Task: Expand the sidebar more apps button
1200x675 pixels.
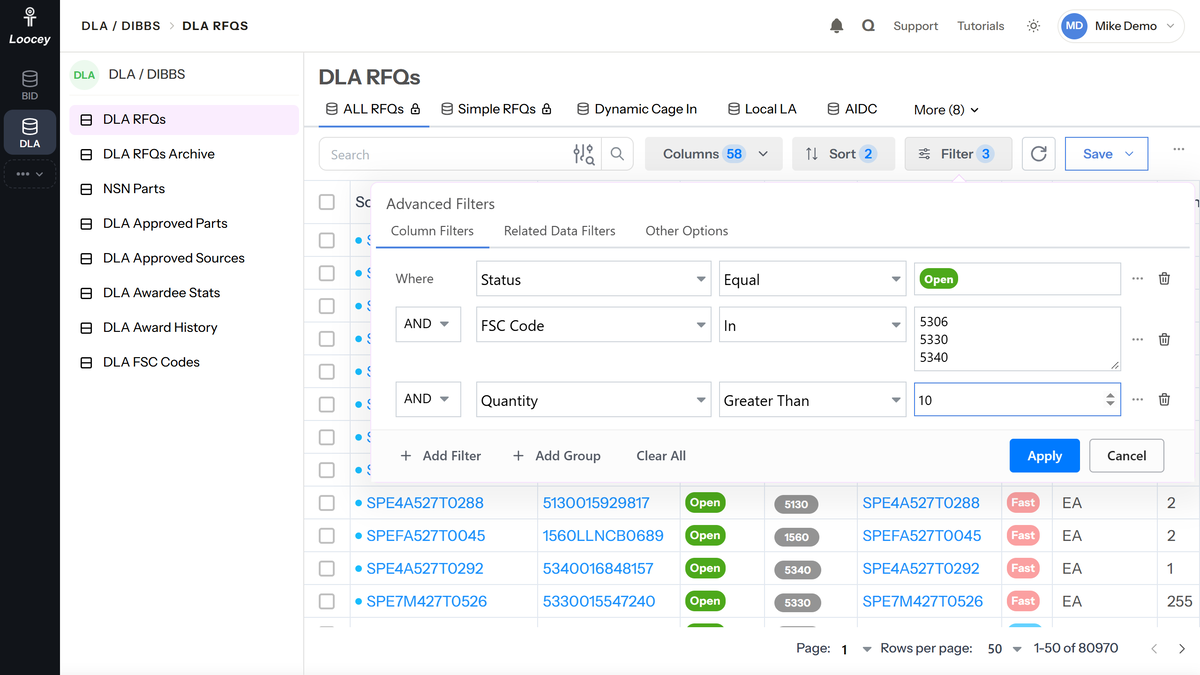Action: (30, 174)
